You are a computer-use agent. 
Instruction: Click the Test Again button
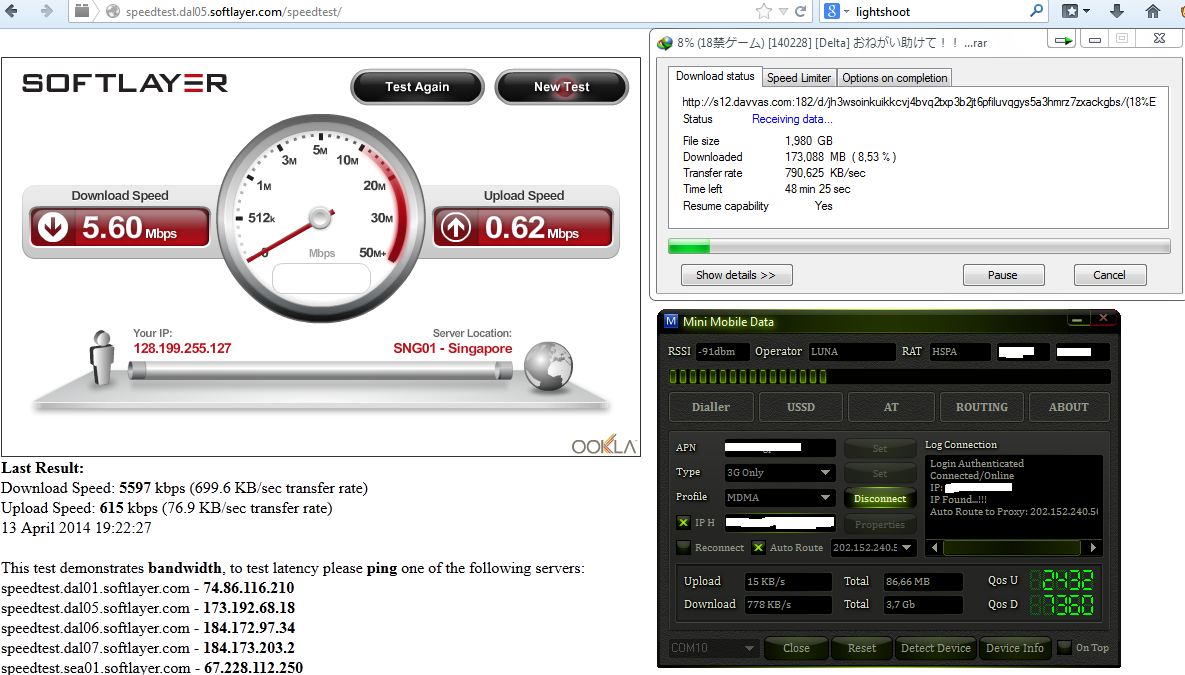pyautogui.click(x=417, y=87)
